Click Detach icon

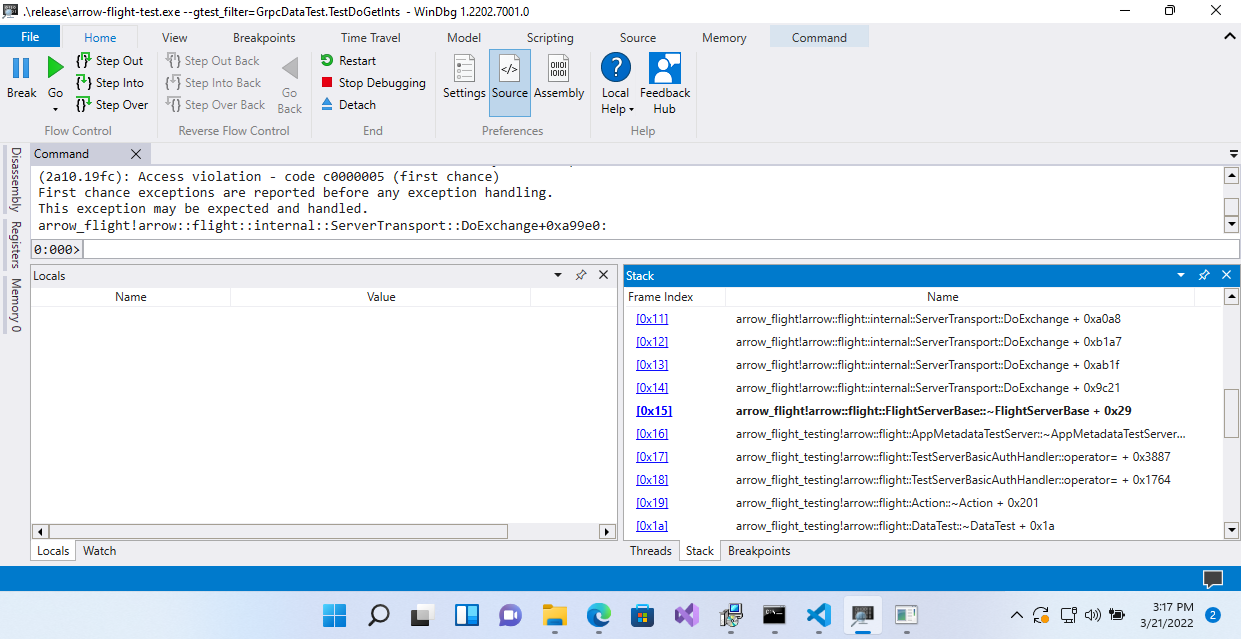click(327, 104)
